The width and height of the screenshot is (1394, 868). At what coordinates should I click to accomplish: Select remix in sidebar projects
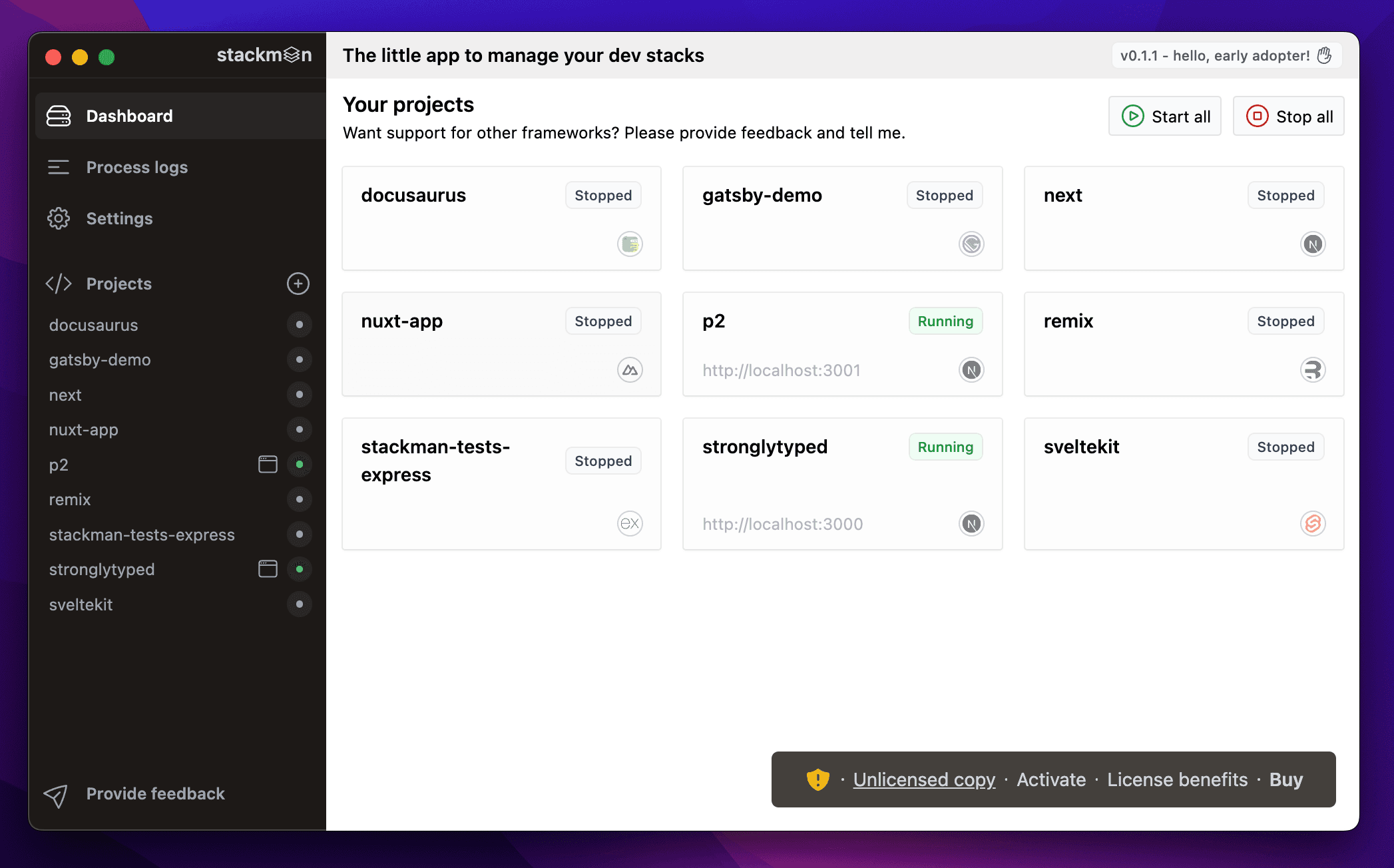tap(70, 499)
